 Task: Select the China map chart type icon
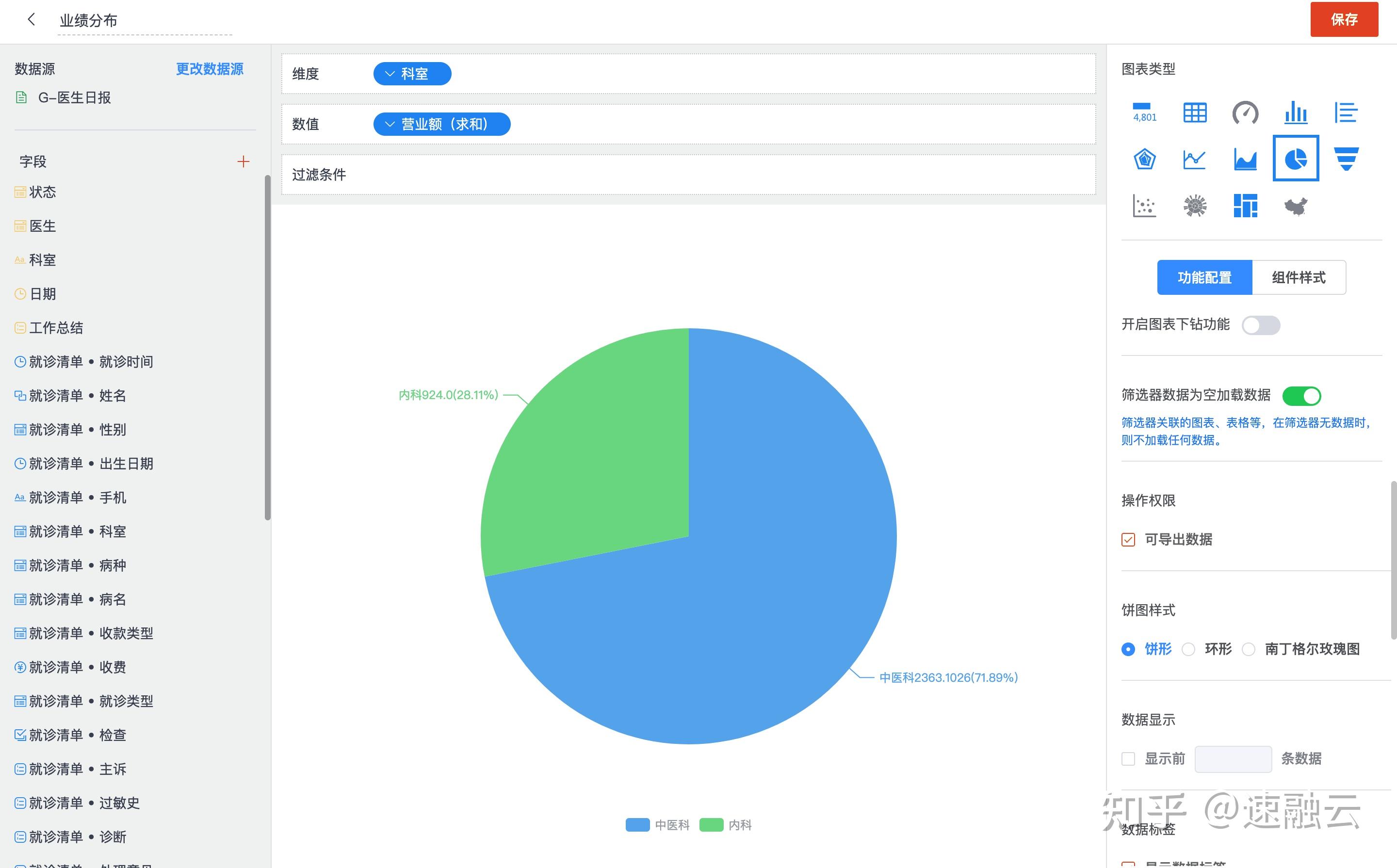(1296, 206)
